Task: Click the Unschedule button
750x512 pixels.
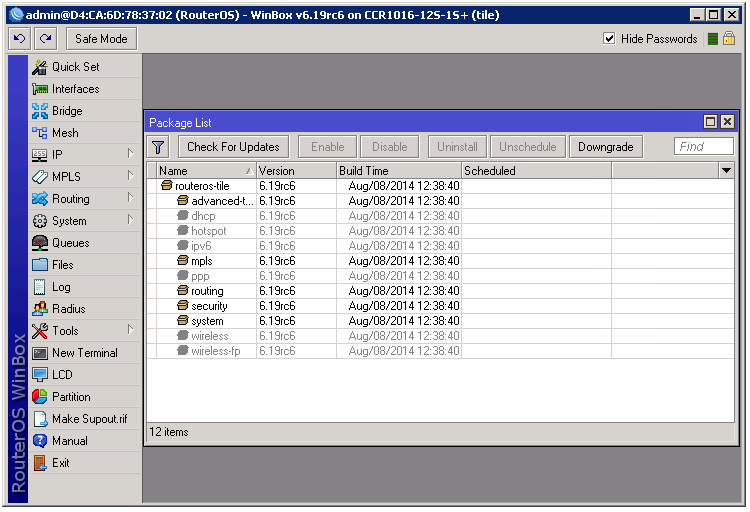Action: 528,147
